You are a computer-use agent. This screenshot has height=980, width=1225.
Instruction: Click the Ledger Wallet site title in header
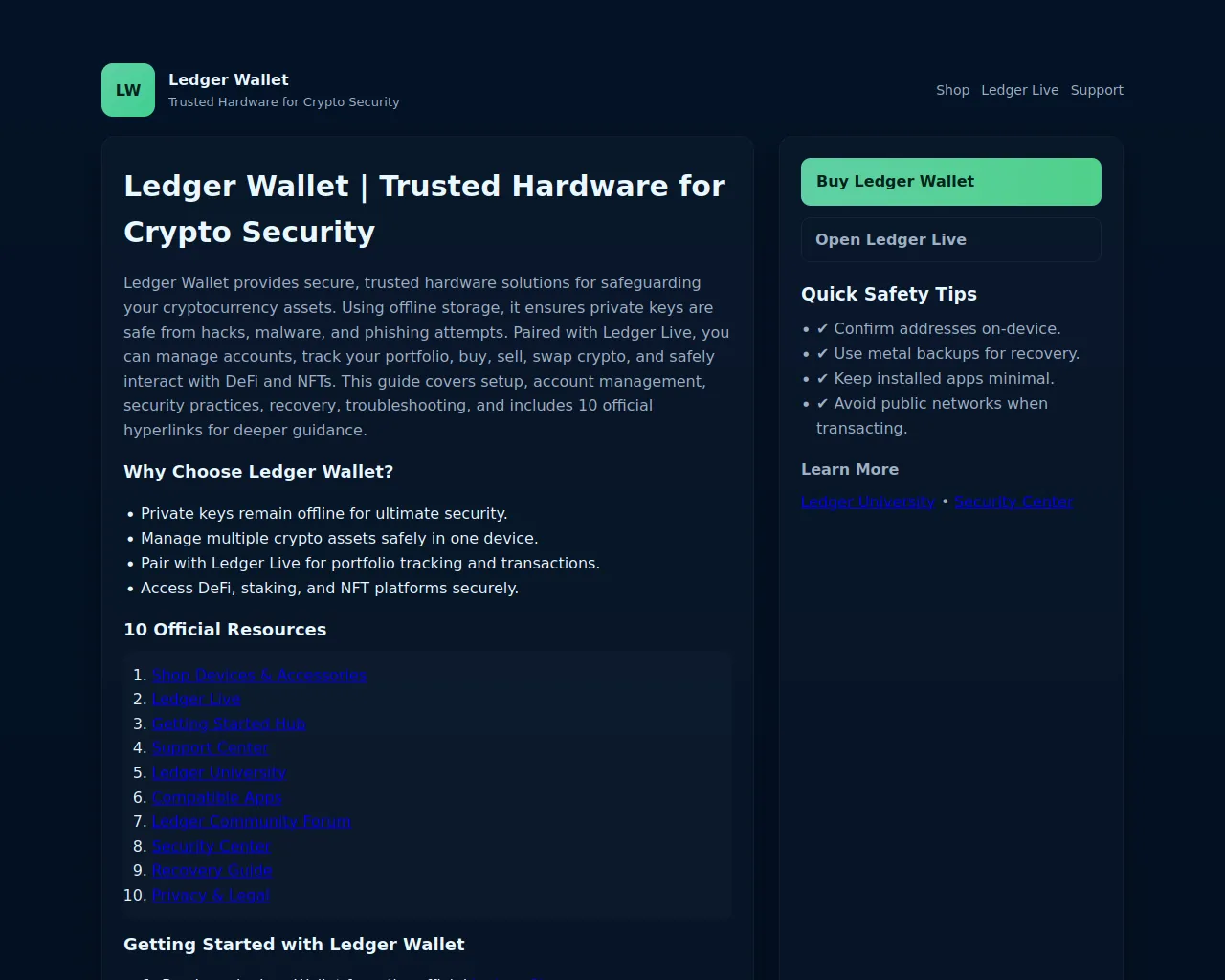(229, 79)
